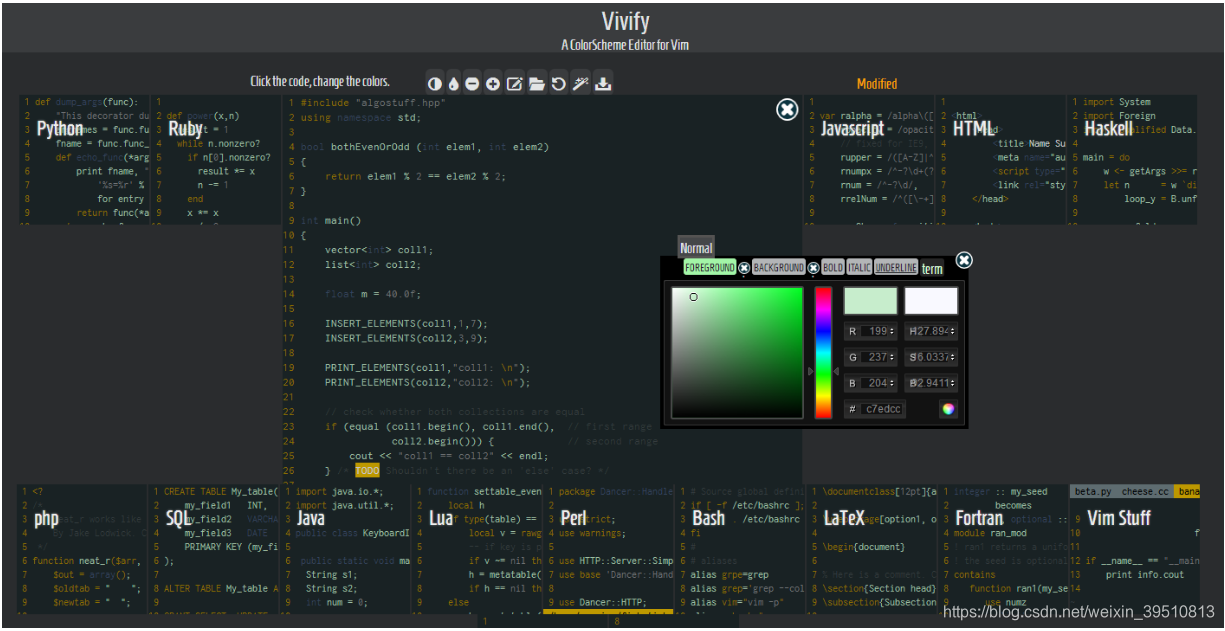Select the FOREGROUND tab in color picker
The image size is (1225, 631).
tap(710, 268)
